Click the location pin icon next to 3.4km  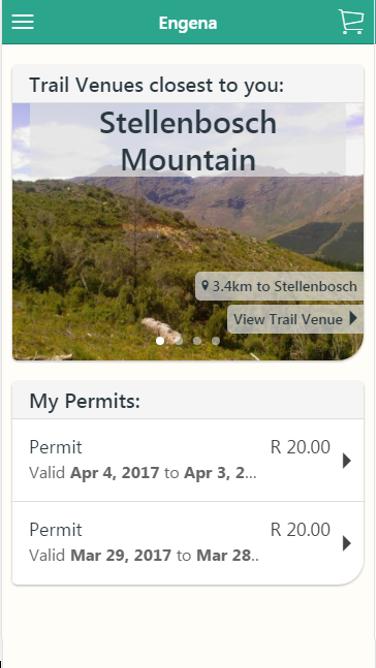(x=205, y=285)
